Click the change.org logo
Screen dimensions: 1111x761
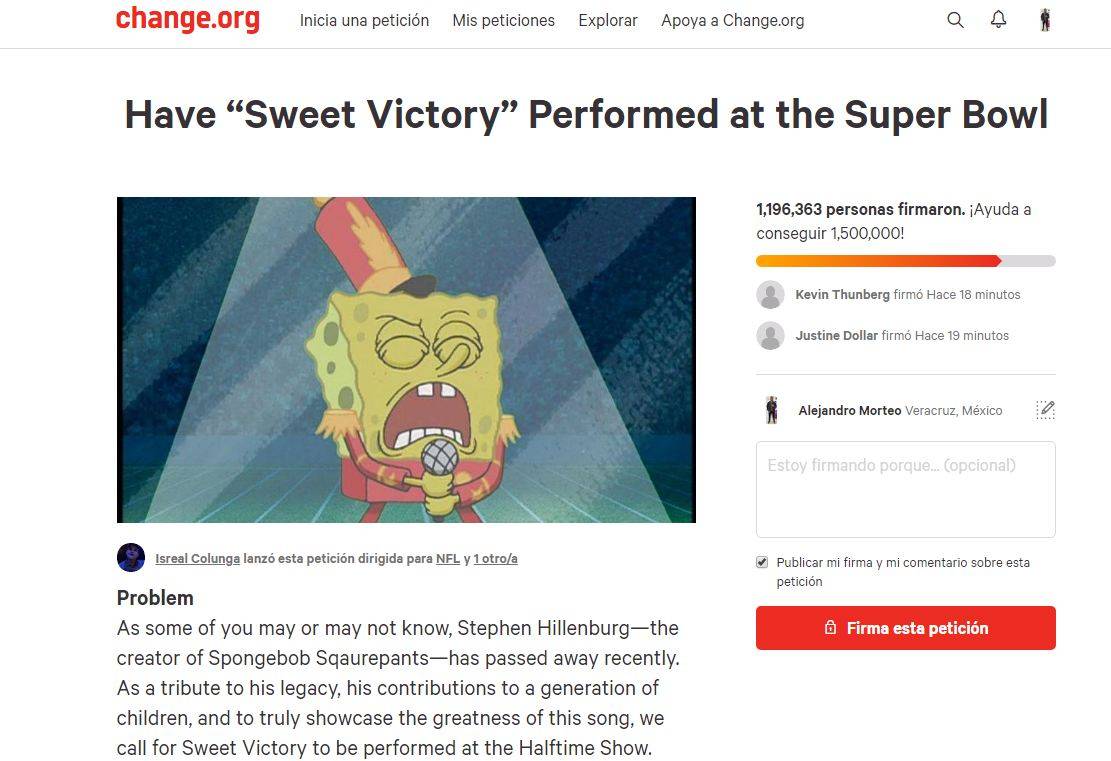(x=187, y=19)
